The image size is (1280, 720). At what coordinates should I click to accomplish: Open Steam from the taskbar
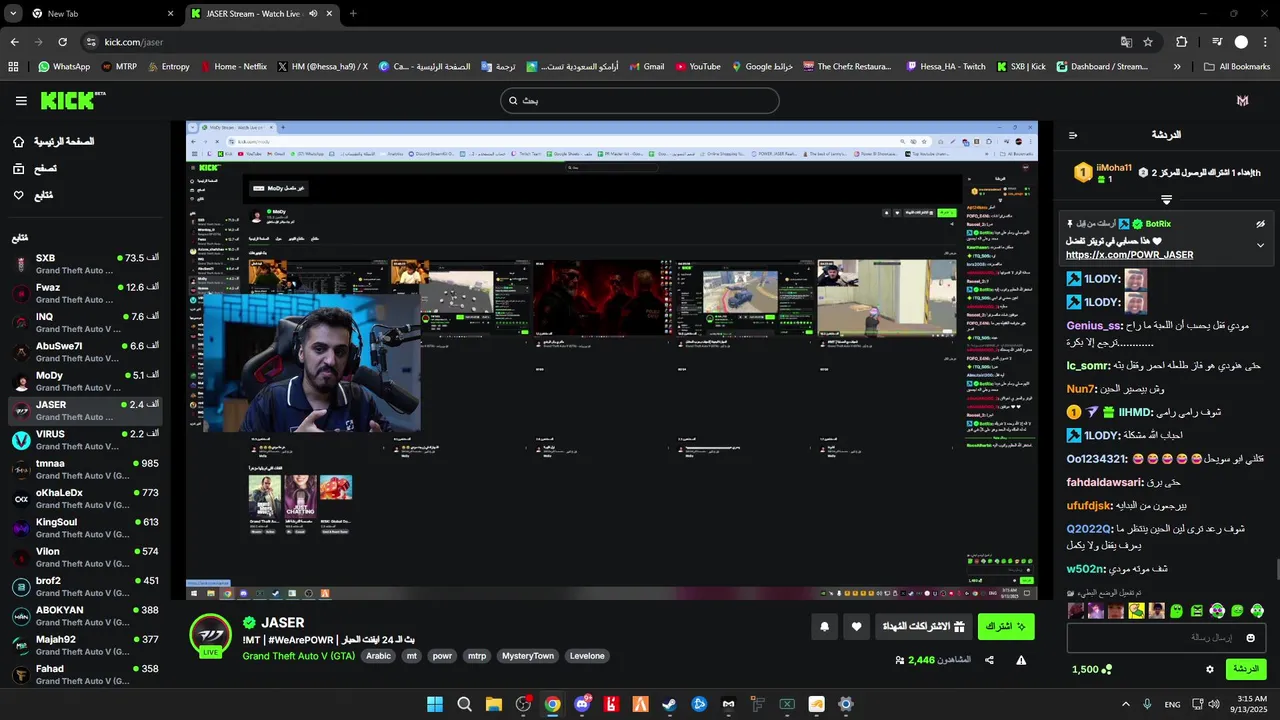click(669, 704)
